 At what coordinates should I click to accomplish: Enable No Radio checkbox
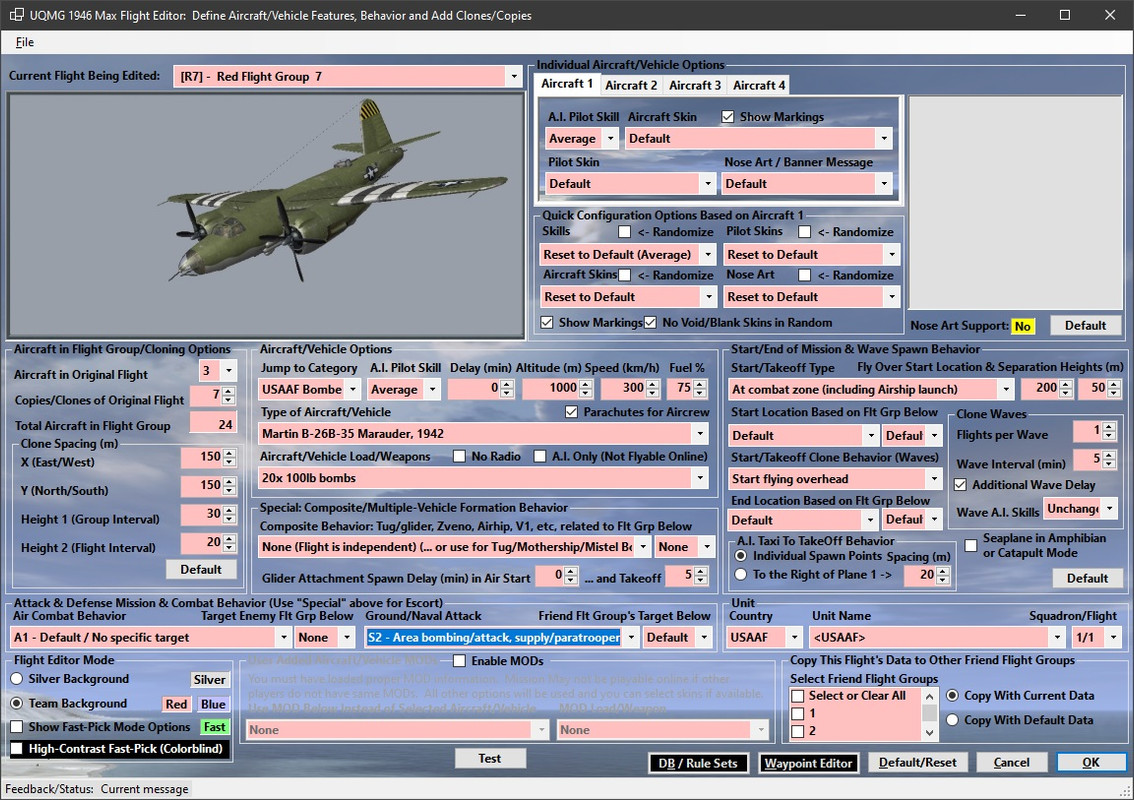pos(459,456)
